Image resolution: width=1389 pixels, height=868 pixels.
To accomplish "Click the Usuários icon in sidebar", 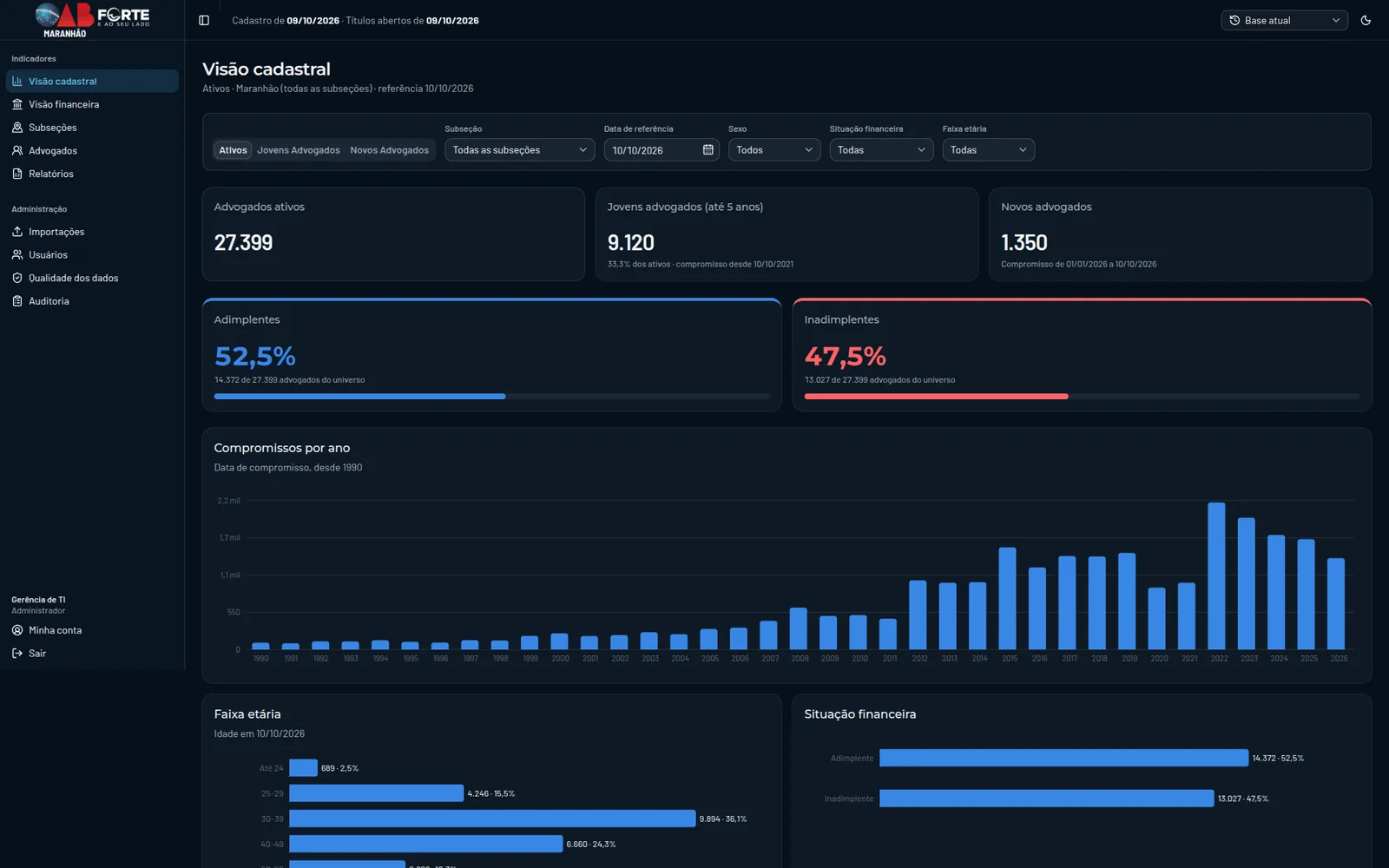I will coord(17,254).
